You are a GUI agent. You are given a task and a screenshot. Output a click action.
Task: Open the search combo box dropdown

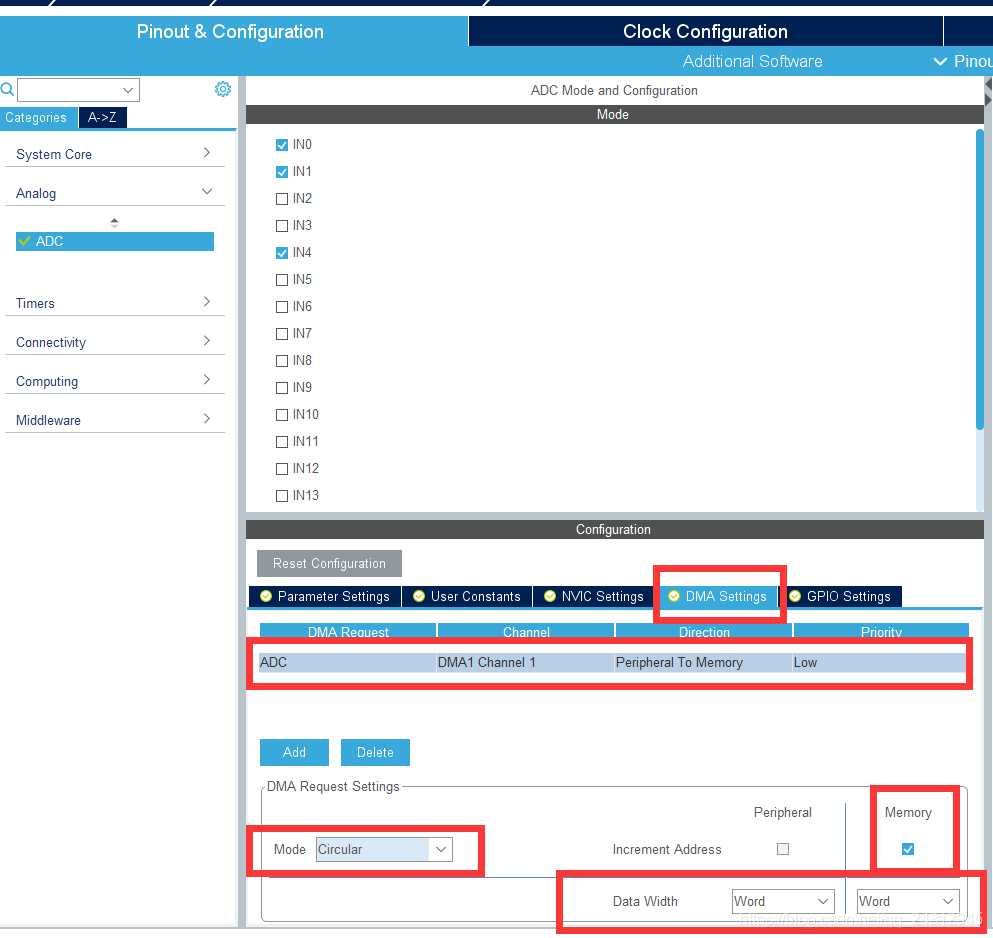pos(127,90)
